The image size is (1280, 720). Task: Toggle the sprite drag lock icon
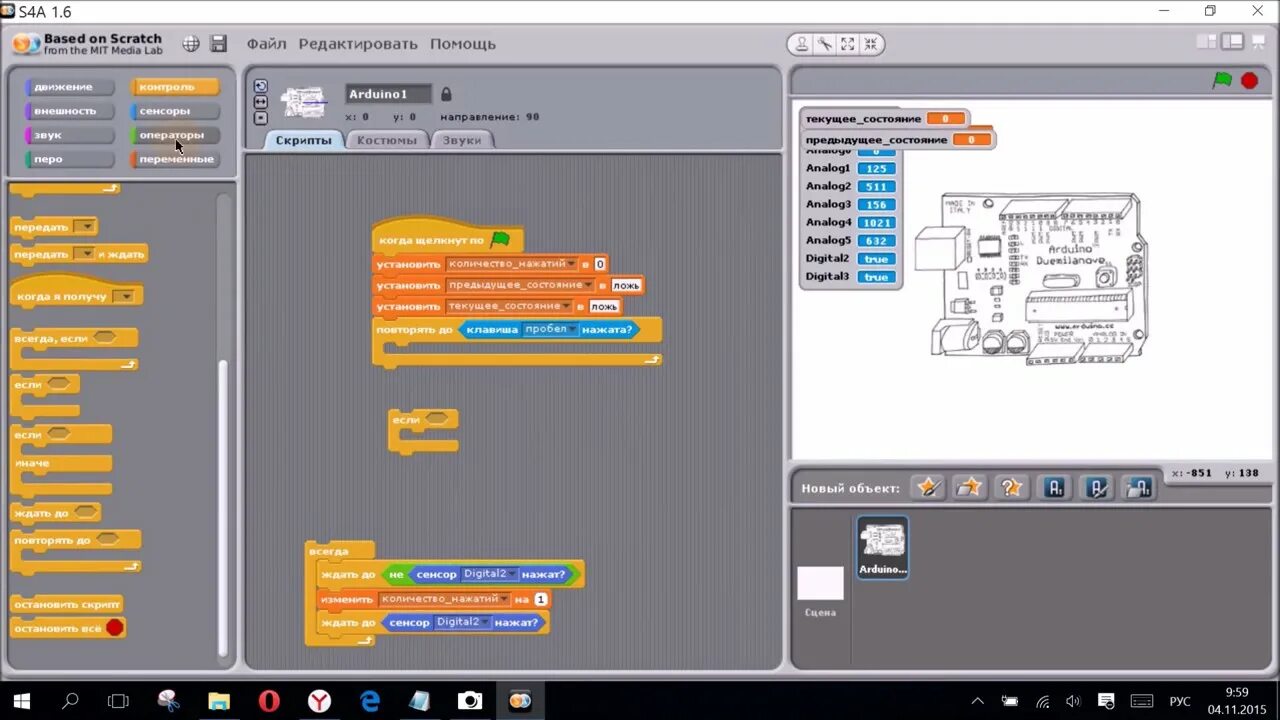(446, 94)
